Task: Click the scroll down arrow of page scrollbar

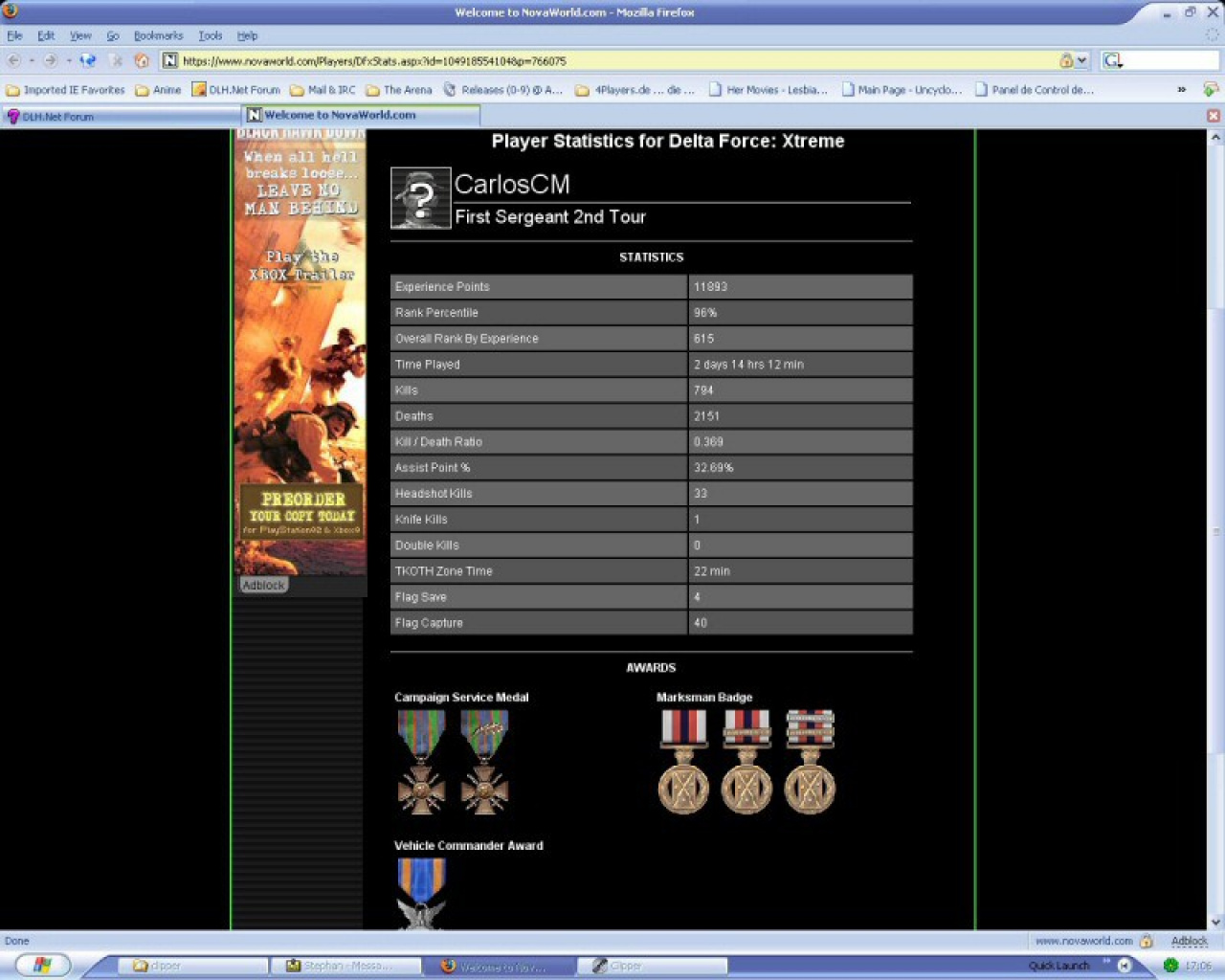Action: coord(1215,923)
